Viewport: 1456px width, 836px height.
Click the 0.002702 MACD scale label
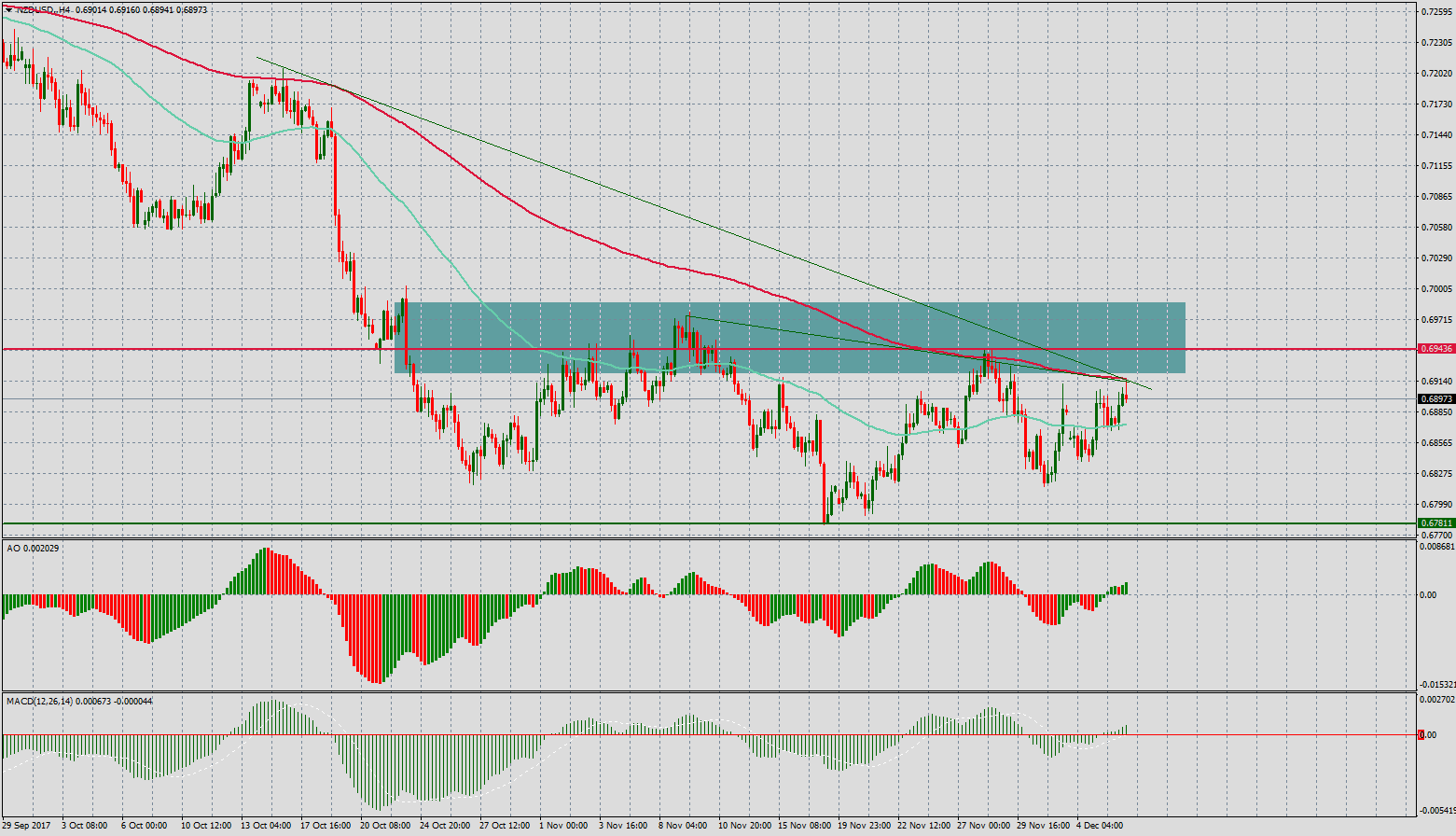click(x=1436, y=699)
